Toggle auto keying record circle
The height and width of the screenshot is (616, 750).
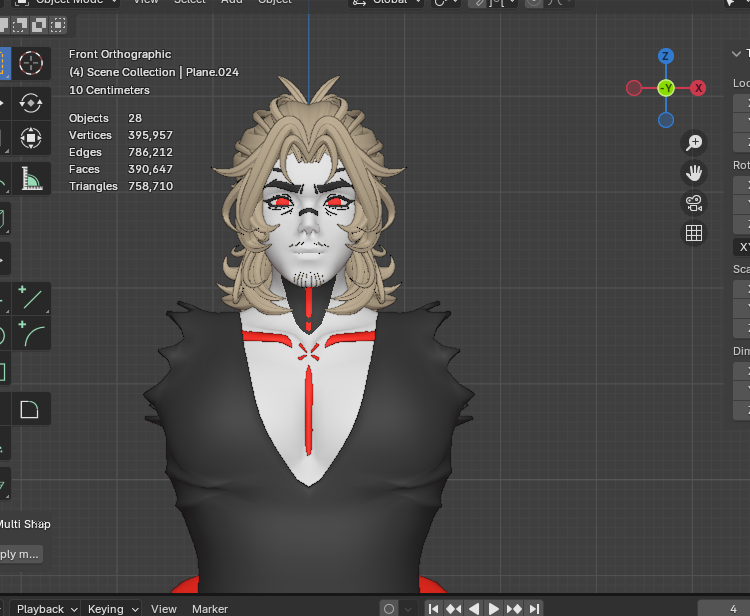tap(389, 609)
